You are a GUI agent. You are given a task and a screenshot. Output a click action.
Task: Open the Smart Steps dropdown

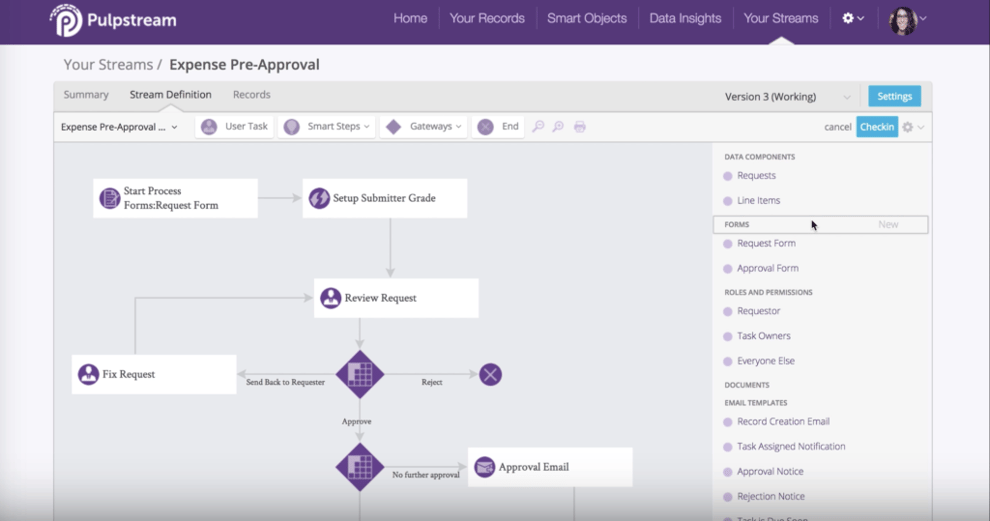coord(327,127)
